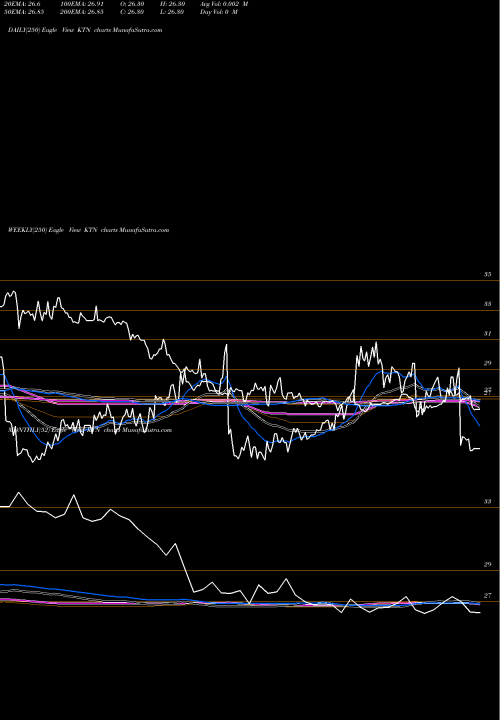Click the Day Vol reading

click(x=219, y=12)
